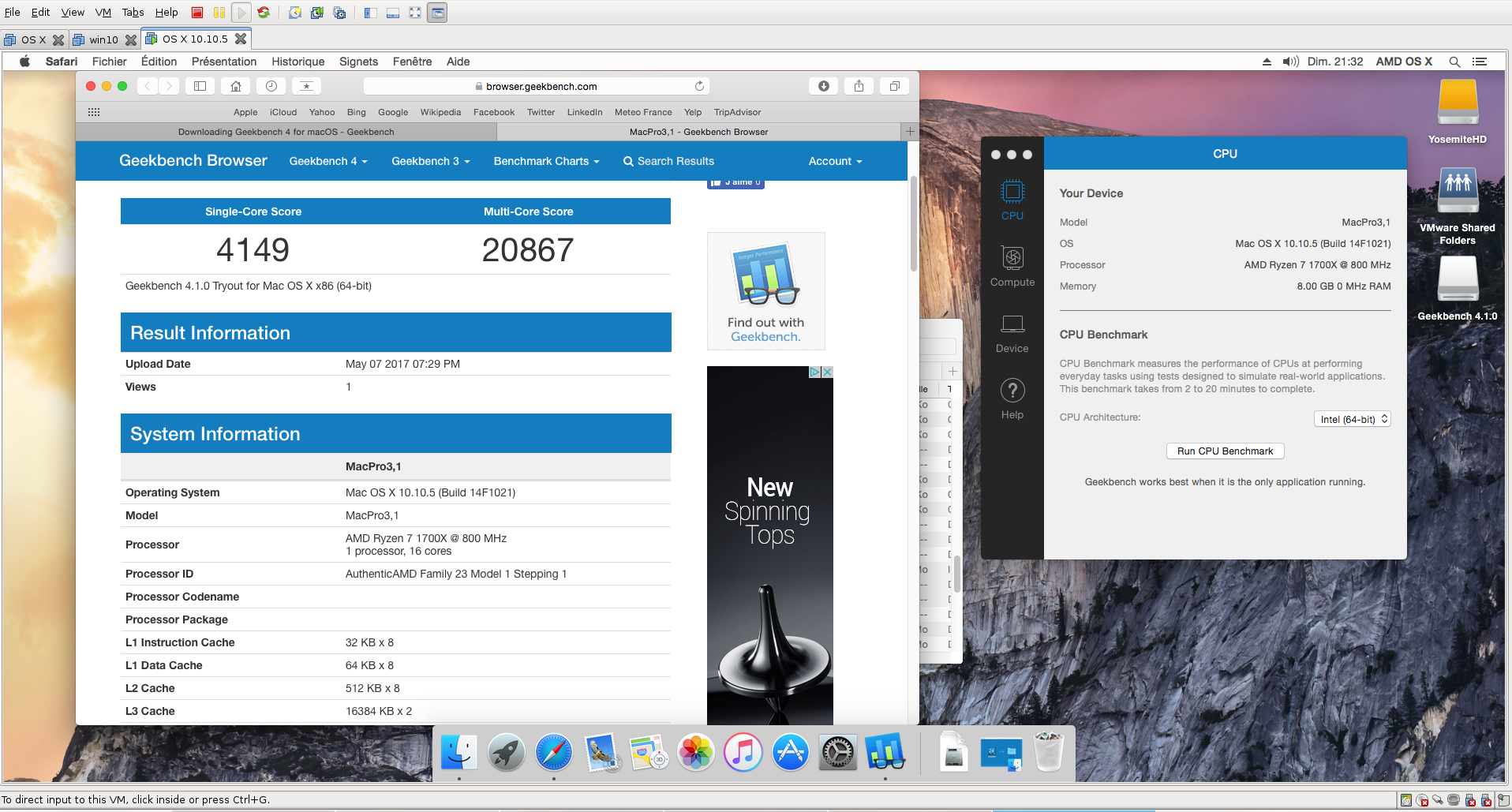1512x812 pixels.
Task: Click the Notification Center icon in menu bar
Action: click(x=1480, y=62)
